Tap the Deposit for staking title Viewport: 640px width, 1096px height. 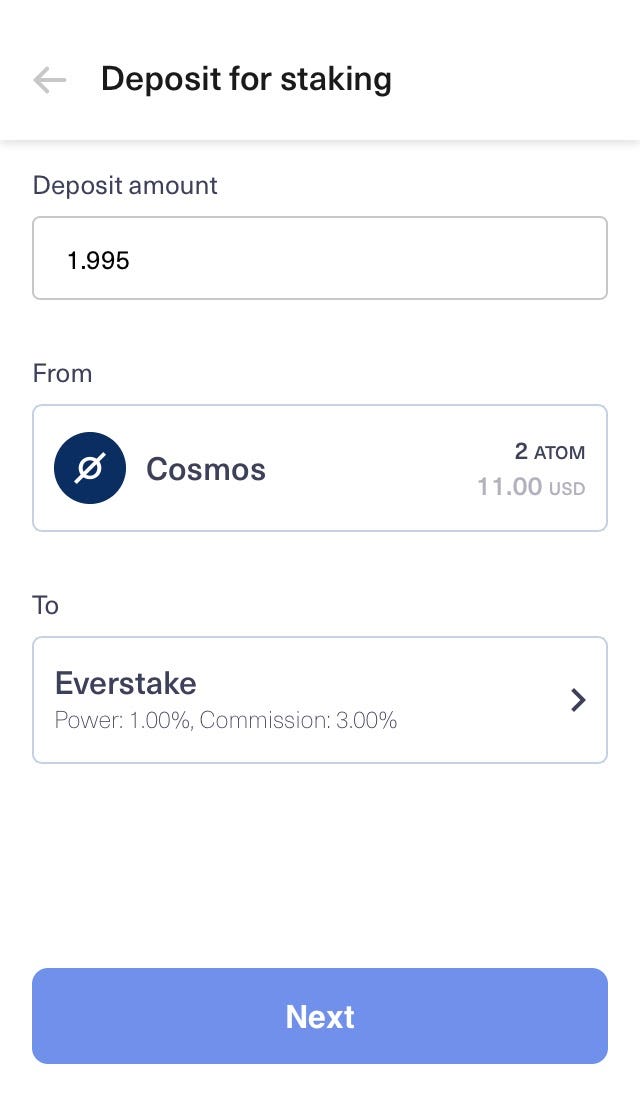246,79
